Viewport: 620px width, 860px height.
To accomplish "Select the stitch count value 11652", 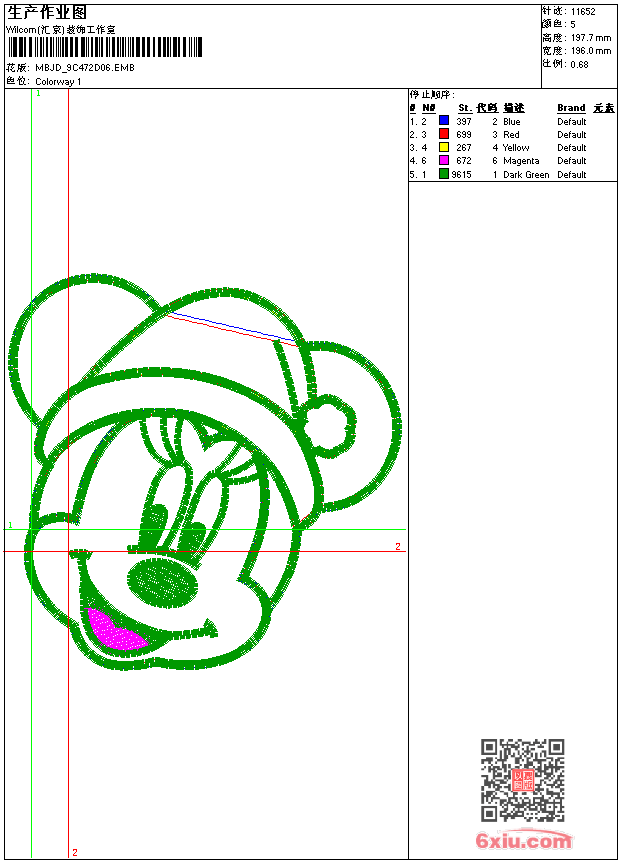I will point(583,12).
